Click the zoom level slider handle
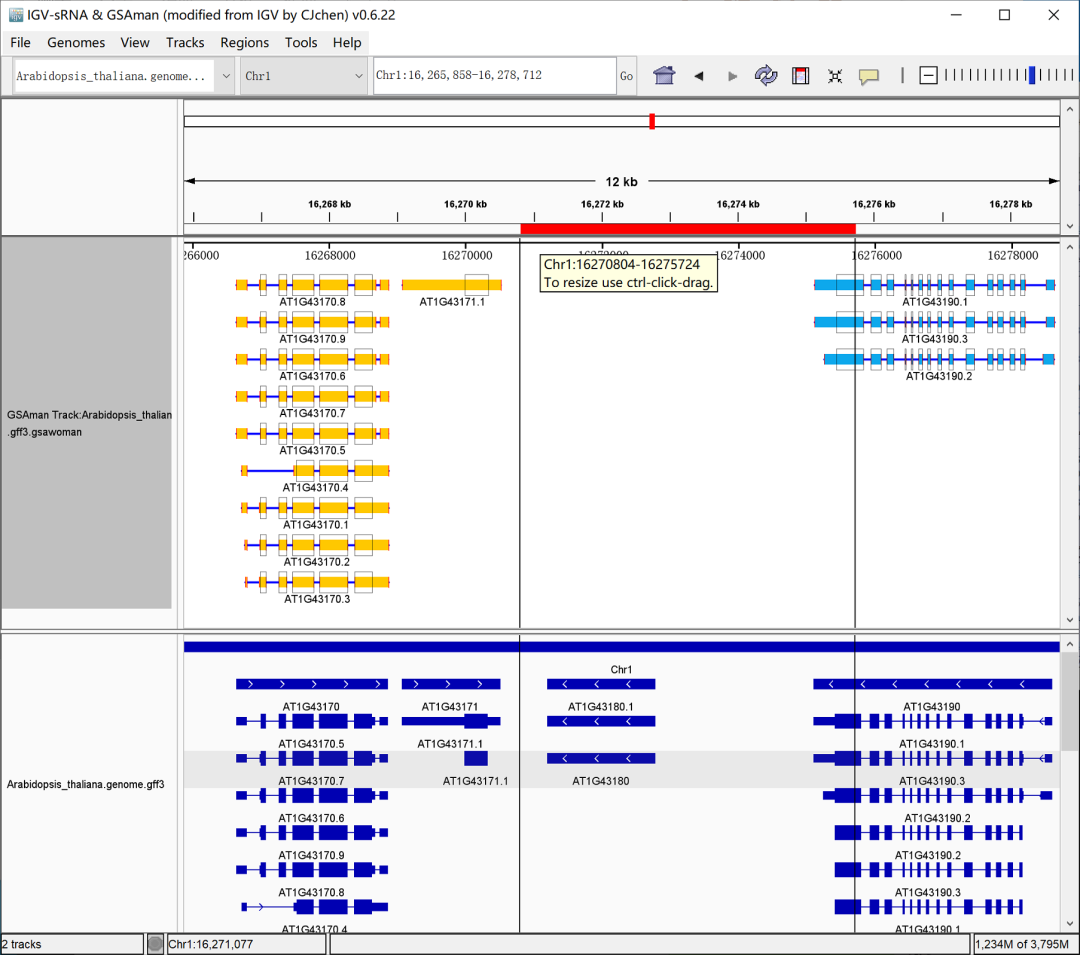Viewport: 1080px width, 955px height. tap(1032, 76)
